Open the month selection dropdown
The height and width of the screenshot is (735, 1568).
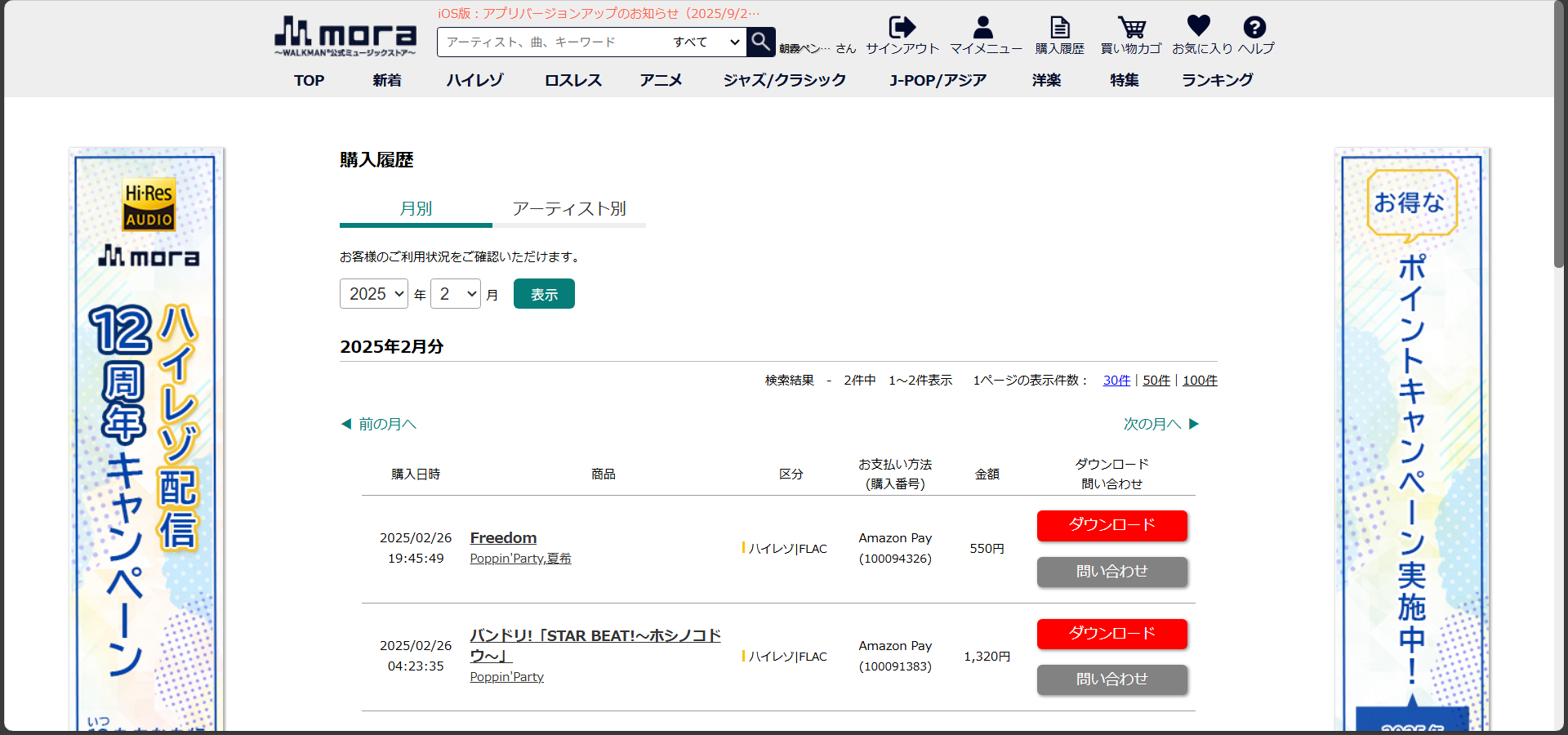coord(456,294)
